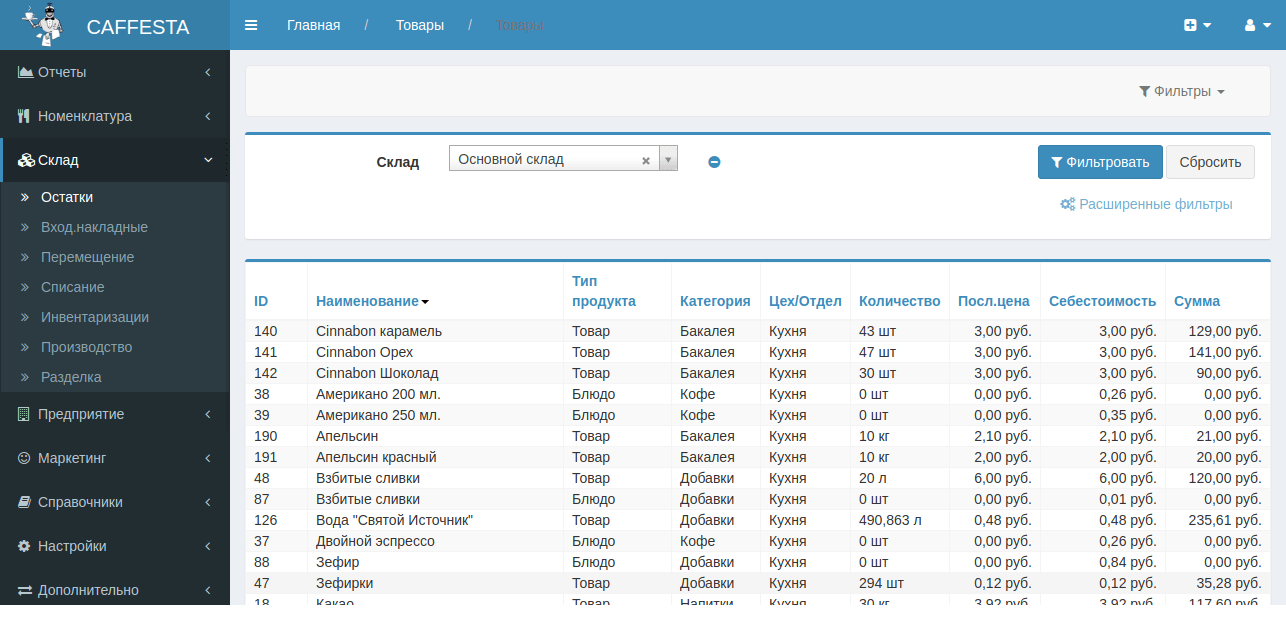Open the Склад warehouse dropdown arrow
Image resolution: width=1286 pixels, height=631 pixels.
668,159
